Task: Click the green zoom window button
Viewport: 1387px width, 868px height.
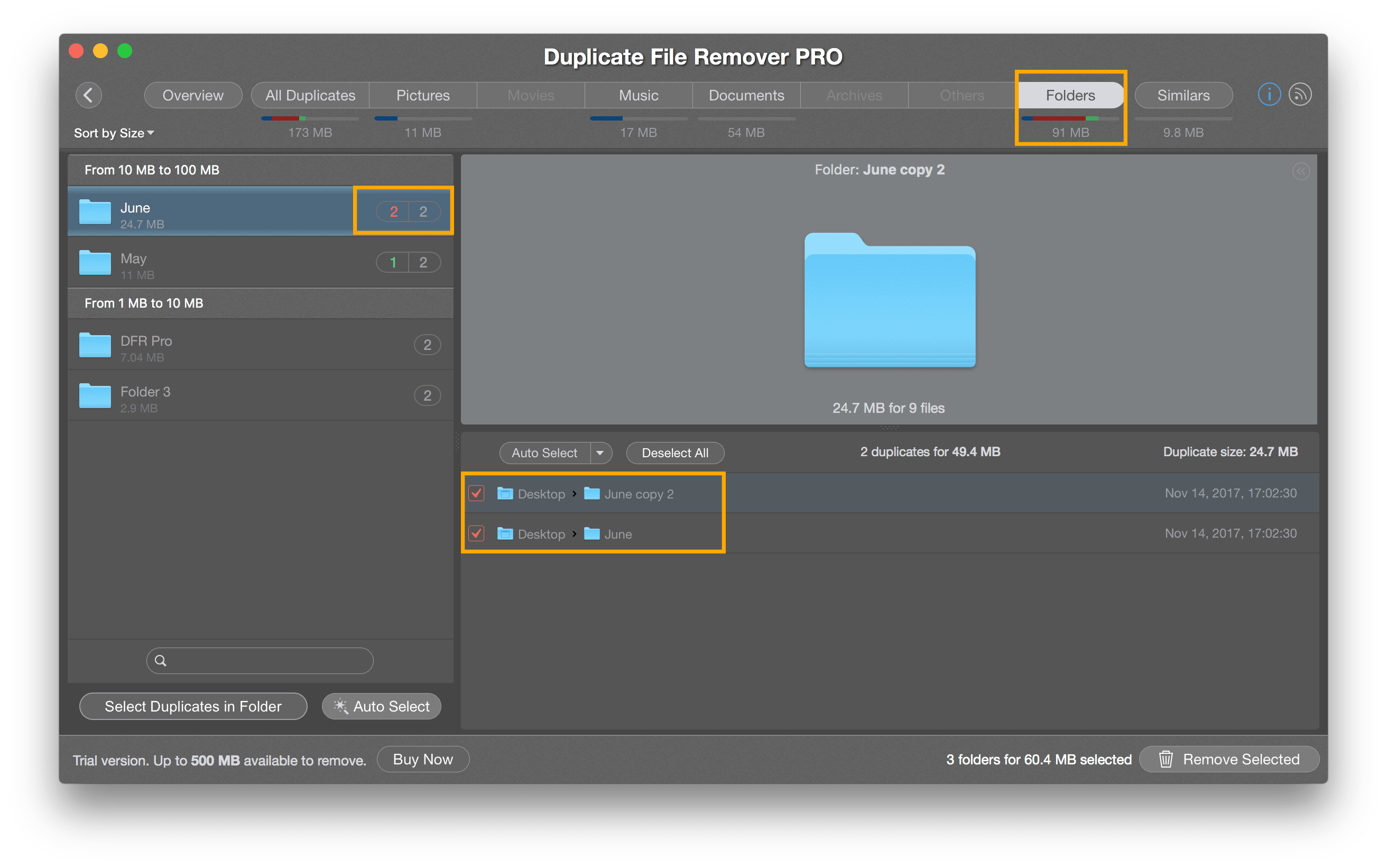Action: coord(125,51)
